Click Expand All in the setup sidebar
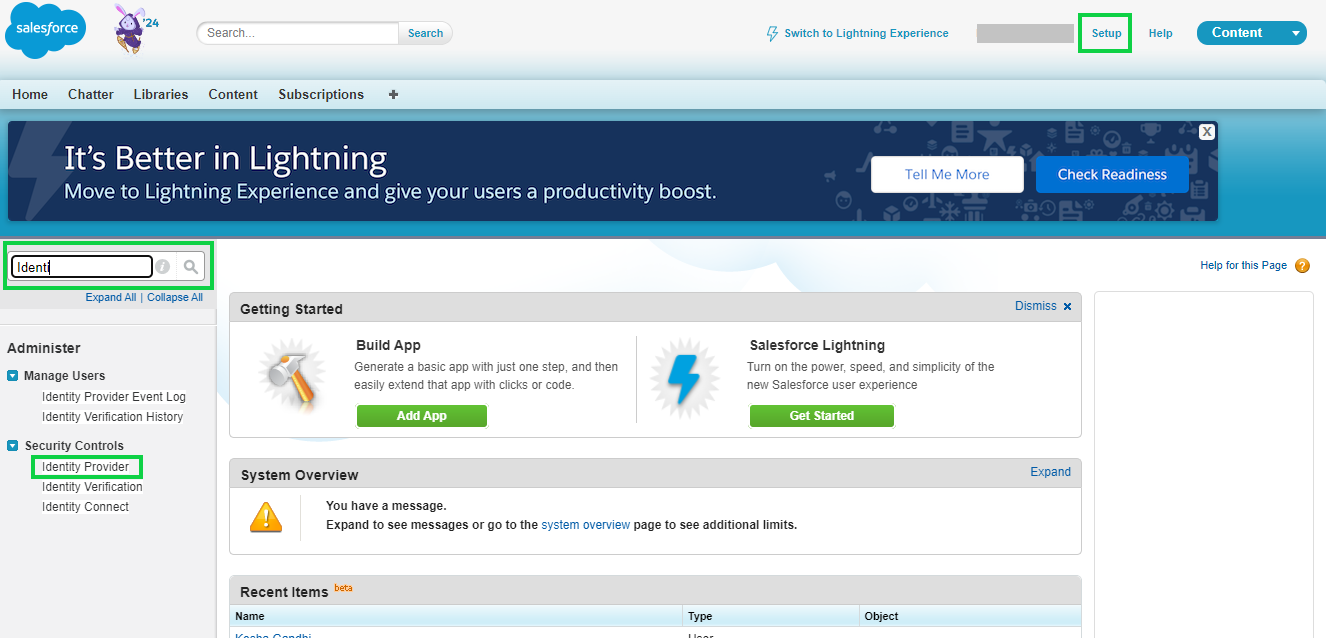1326x638 pixels. click(x=110, y=297)
